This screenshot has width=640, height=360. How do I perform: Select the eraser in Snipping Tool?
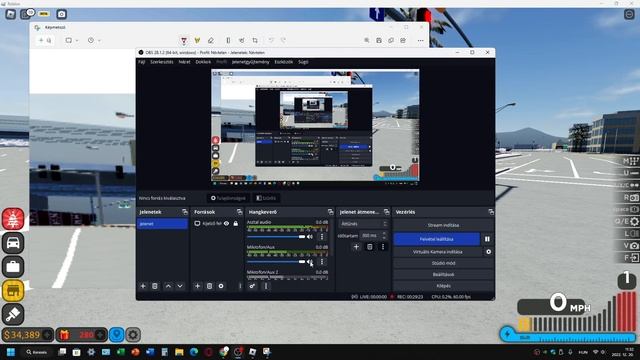(x=211, y=40)
